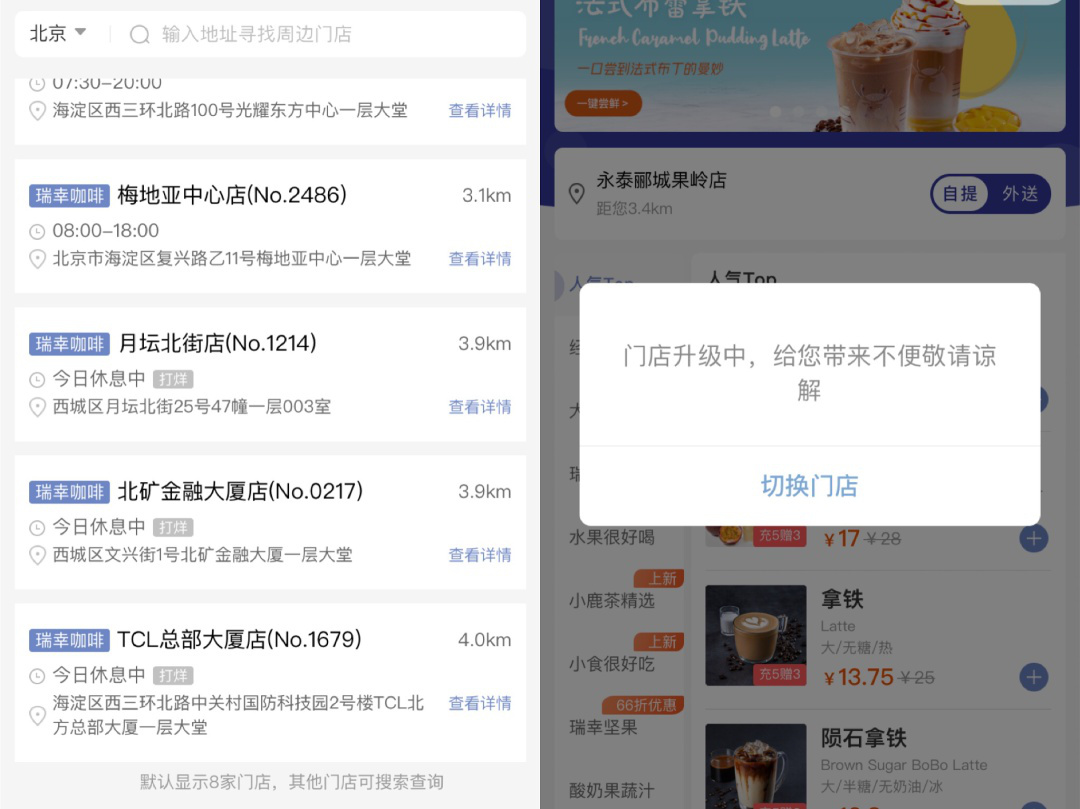Switch to 自提 pickup mode
Viewport: 1080px width, 809px height.
960,193
